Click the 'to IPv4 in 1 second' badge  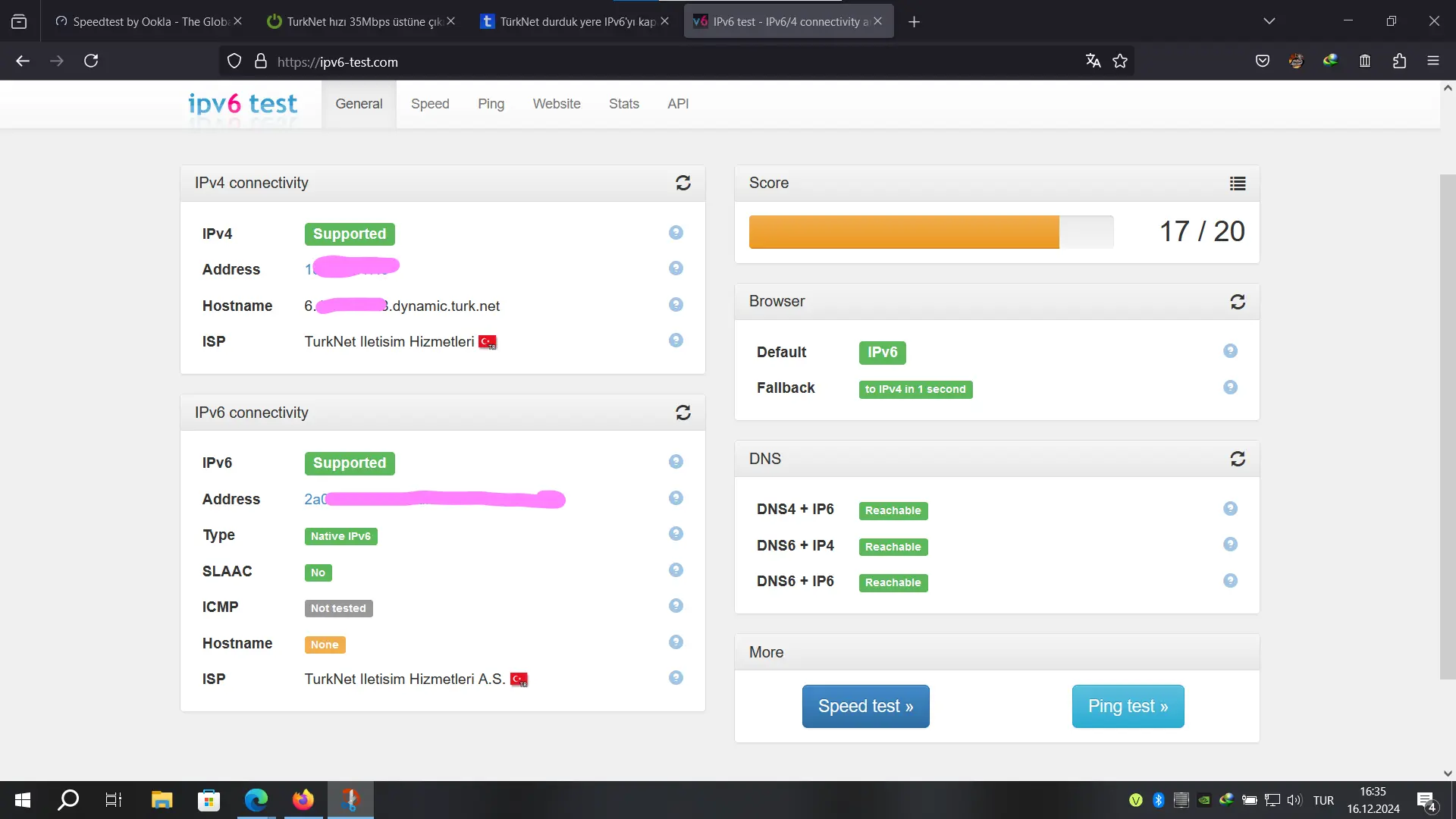(x=915, y=389)
